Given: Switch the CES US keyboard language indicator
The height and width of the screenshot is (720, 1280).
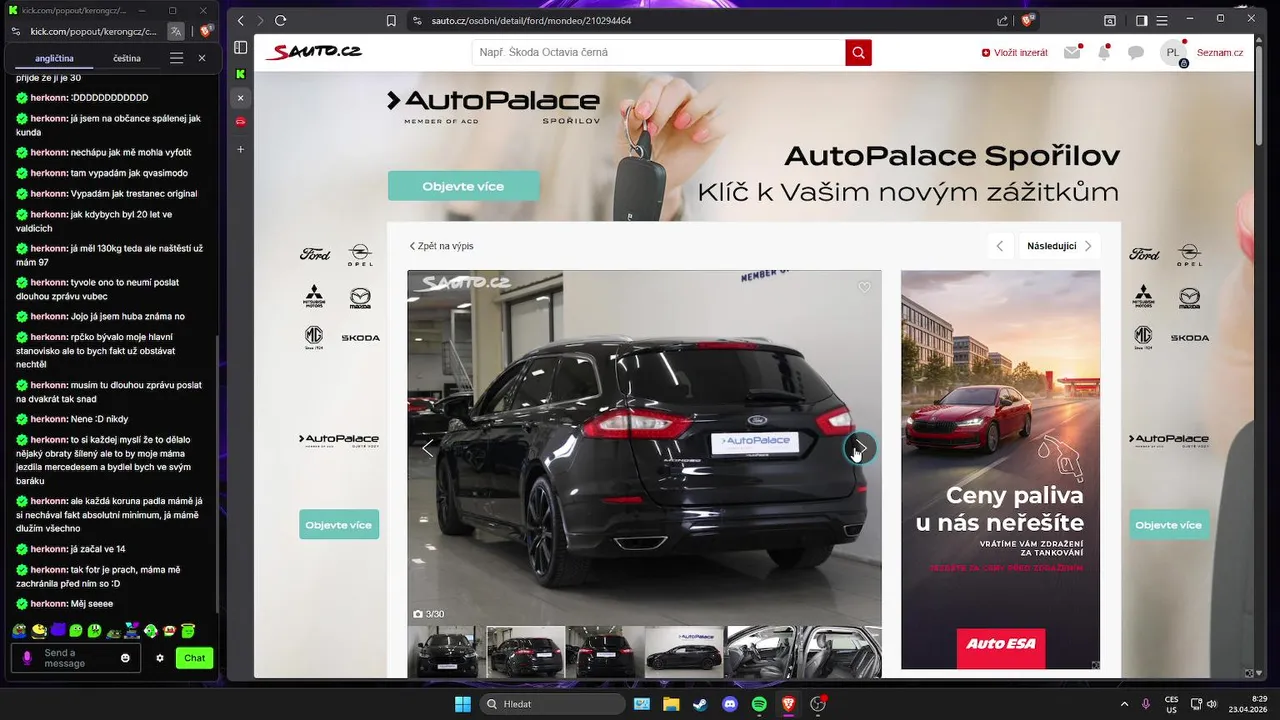Looking at the screenshot, I should pos(1171,704).
